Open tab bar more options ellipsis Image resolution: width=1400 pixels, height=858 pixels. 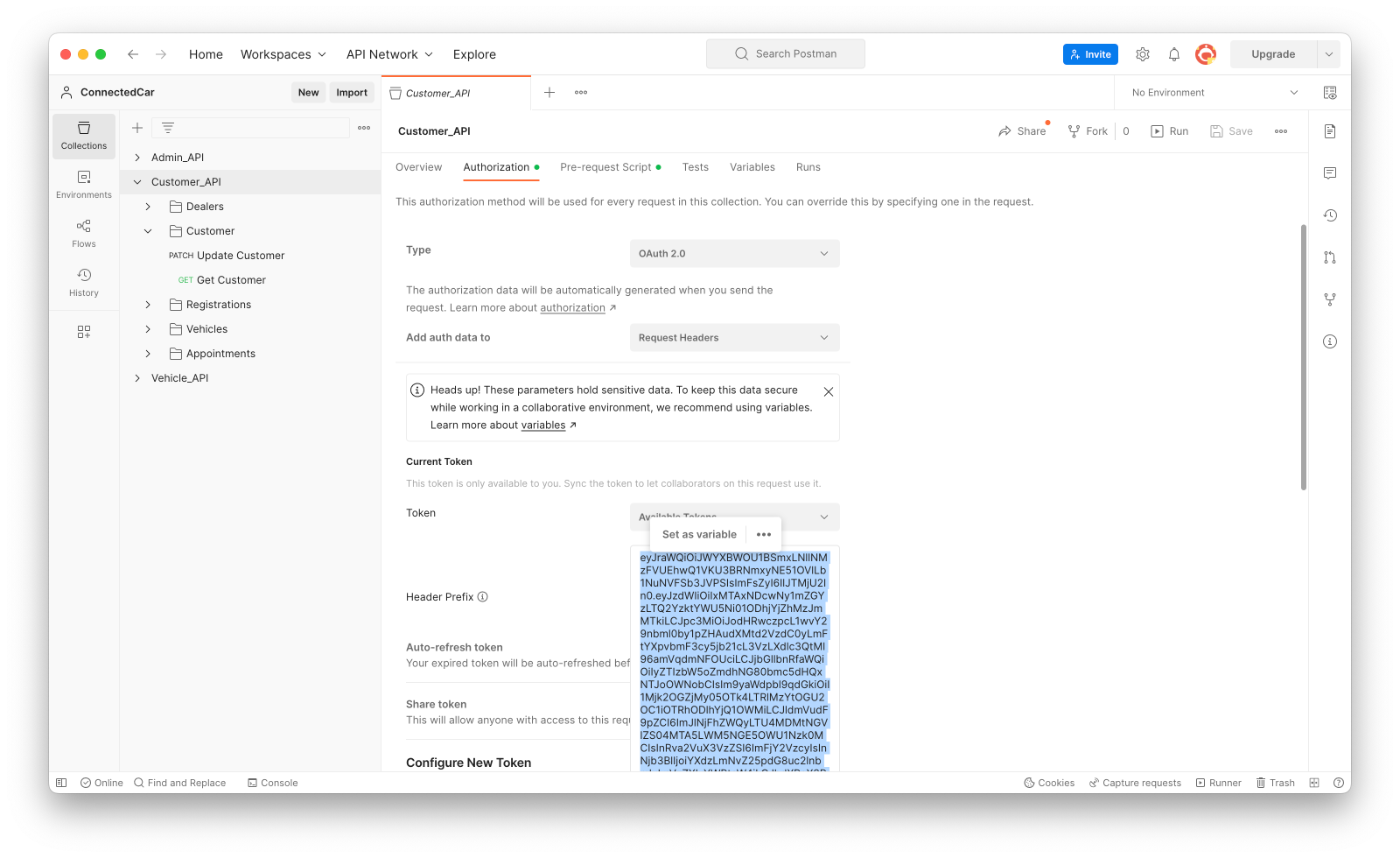tap(581, 92)
